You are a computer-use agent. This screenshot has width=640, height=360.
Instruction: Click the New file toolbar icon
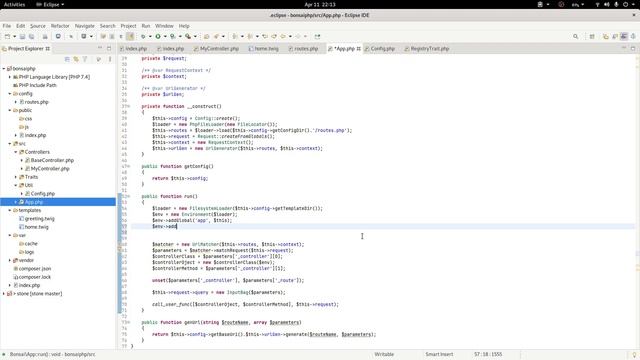click(x=7, y=36)
